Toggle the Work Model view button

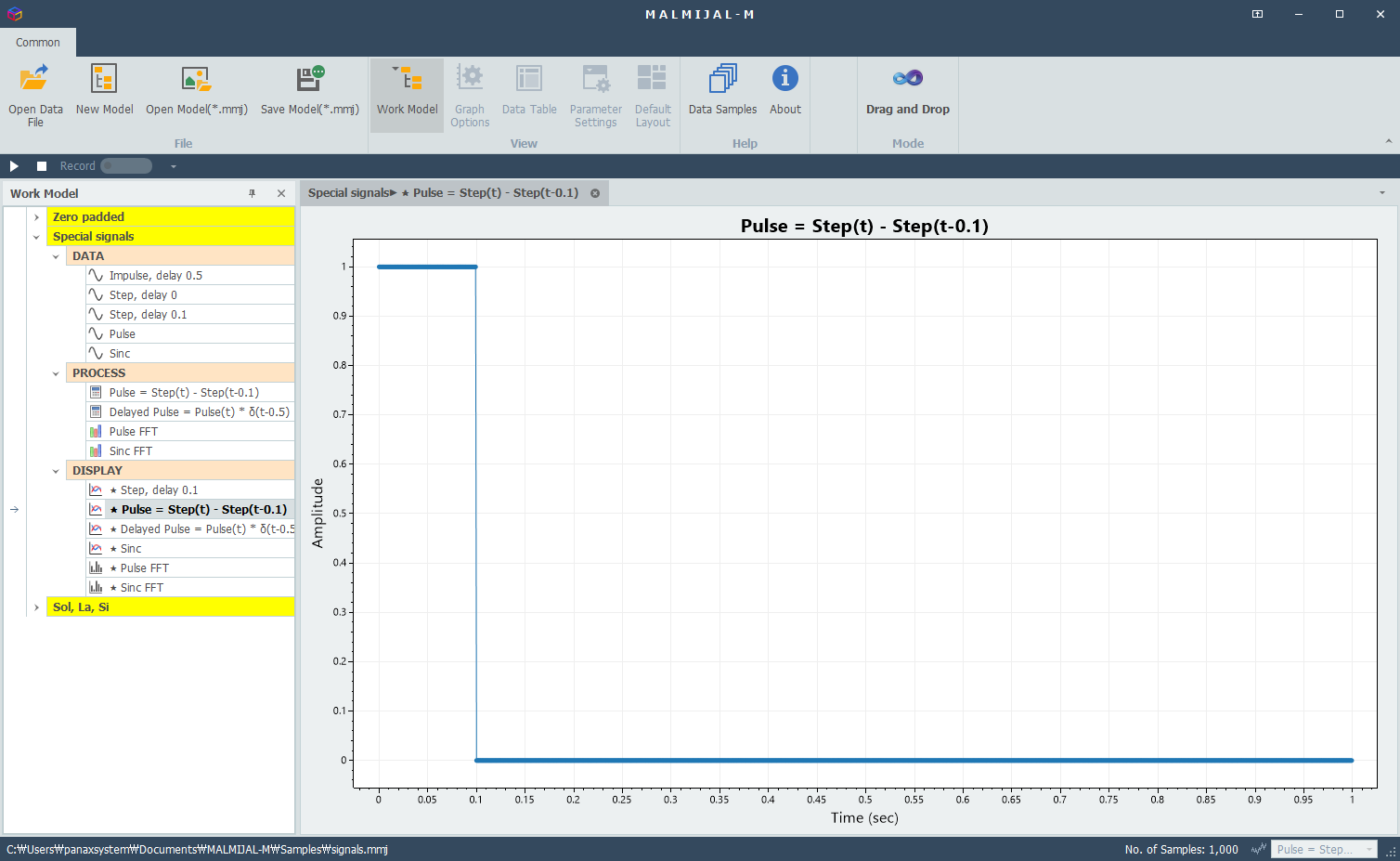click(x=407, y=95)
